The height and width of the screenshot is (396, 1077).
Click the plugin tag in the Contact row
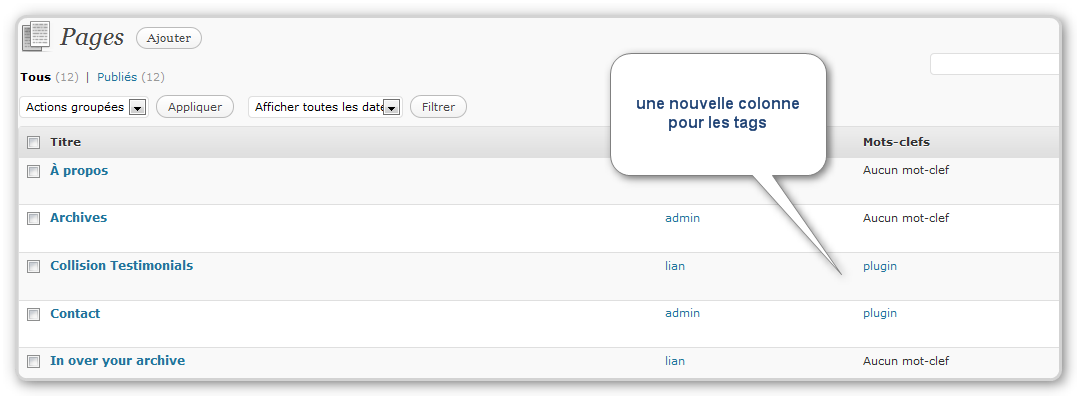click(x=880, y=313)
